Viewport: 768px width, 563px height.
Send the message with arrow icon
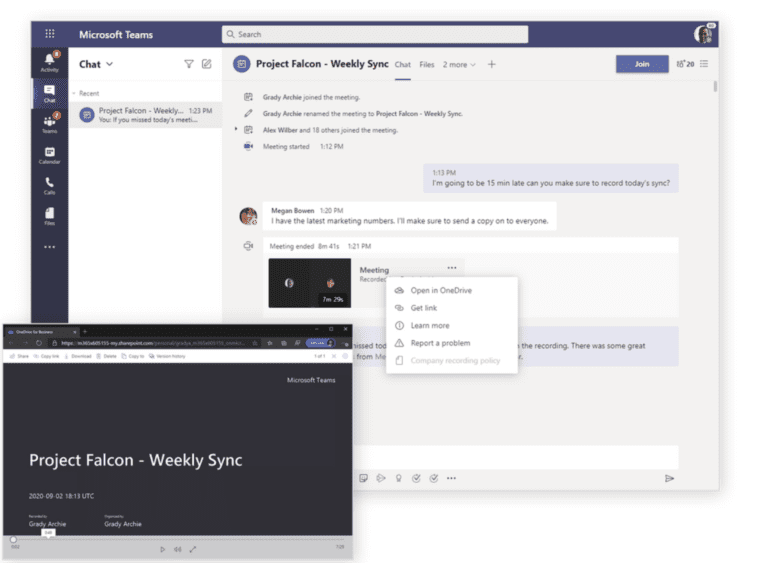click(670, 478)
